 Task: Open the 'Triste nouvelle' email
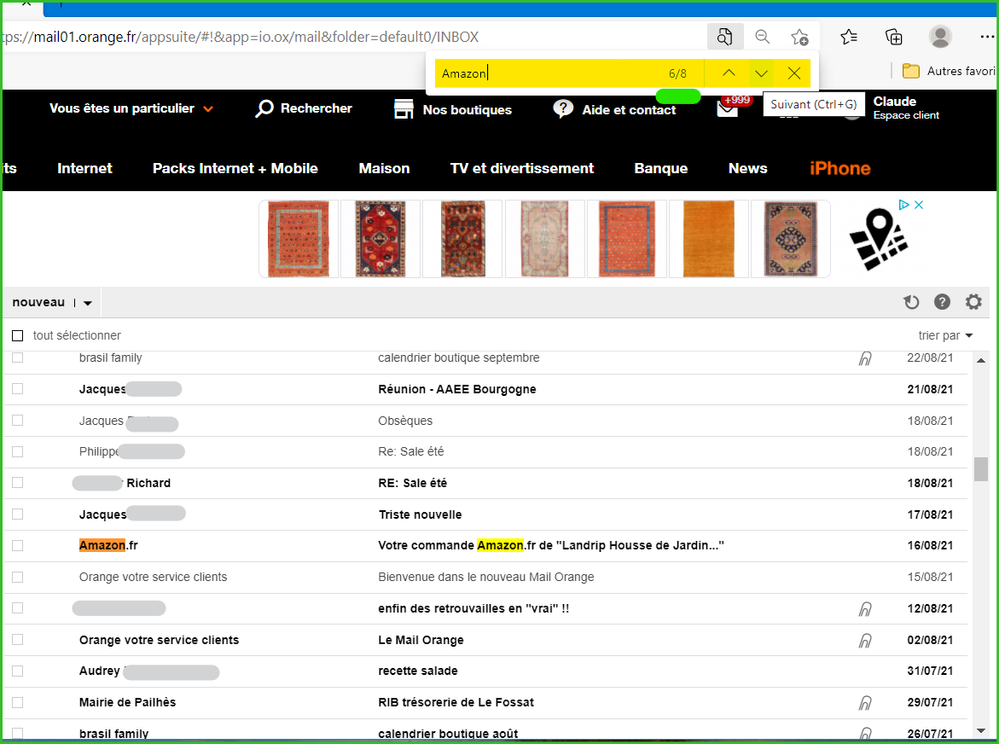coord(420,515)
